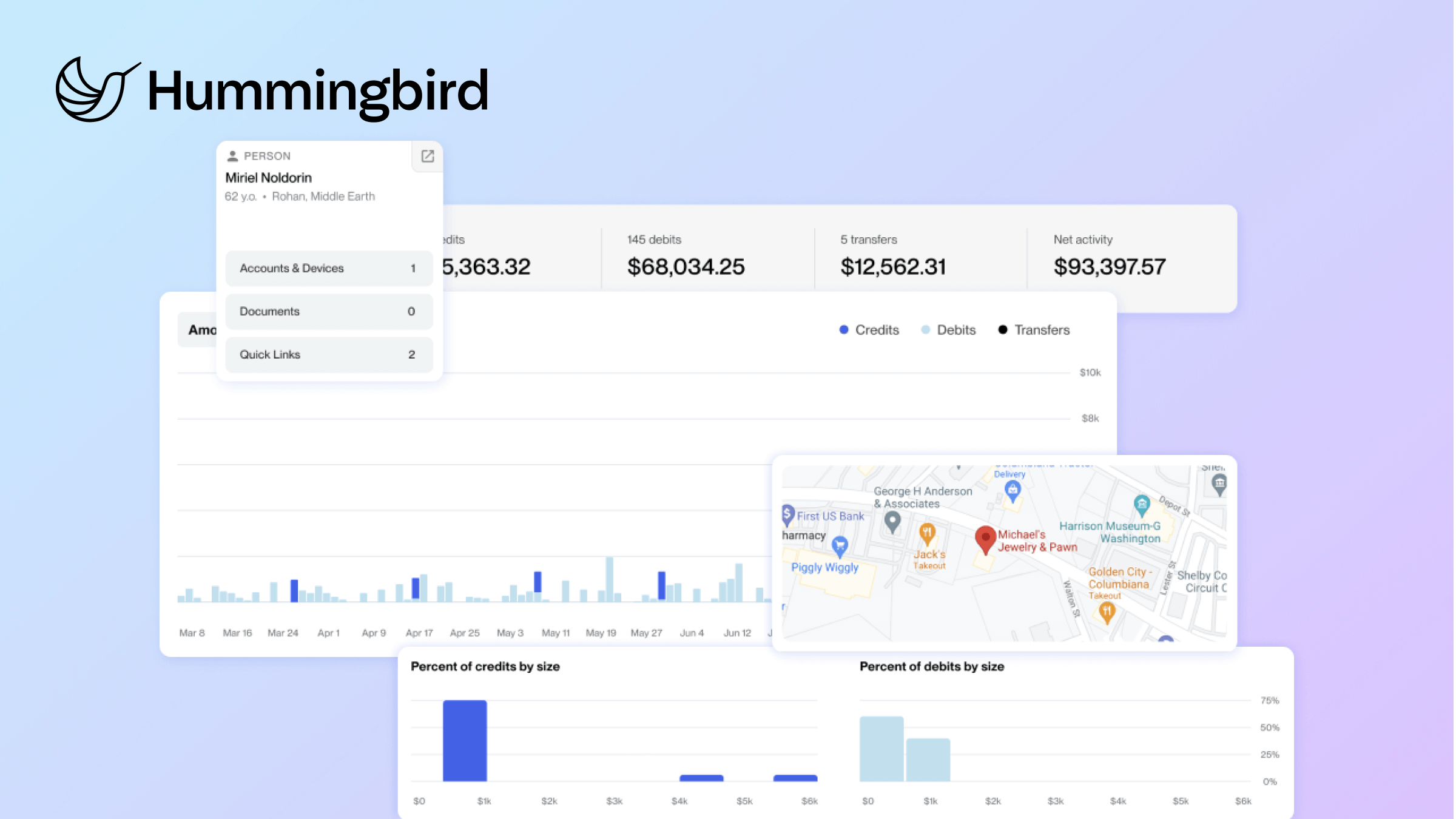Click the George H Anderson gray pin

point(892,522)
